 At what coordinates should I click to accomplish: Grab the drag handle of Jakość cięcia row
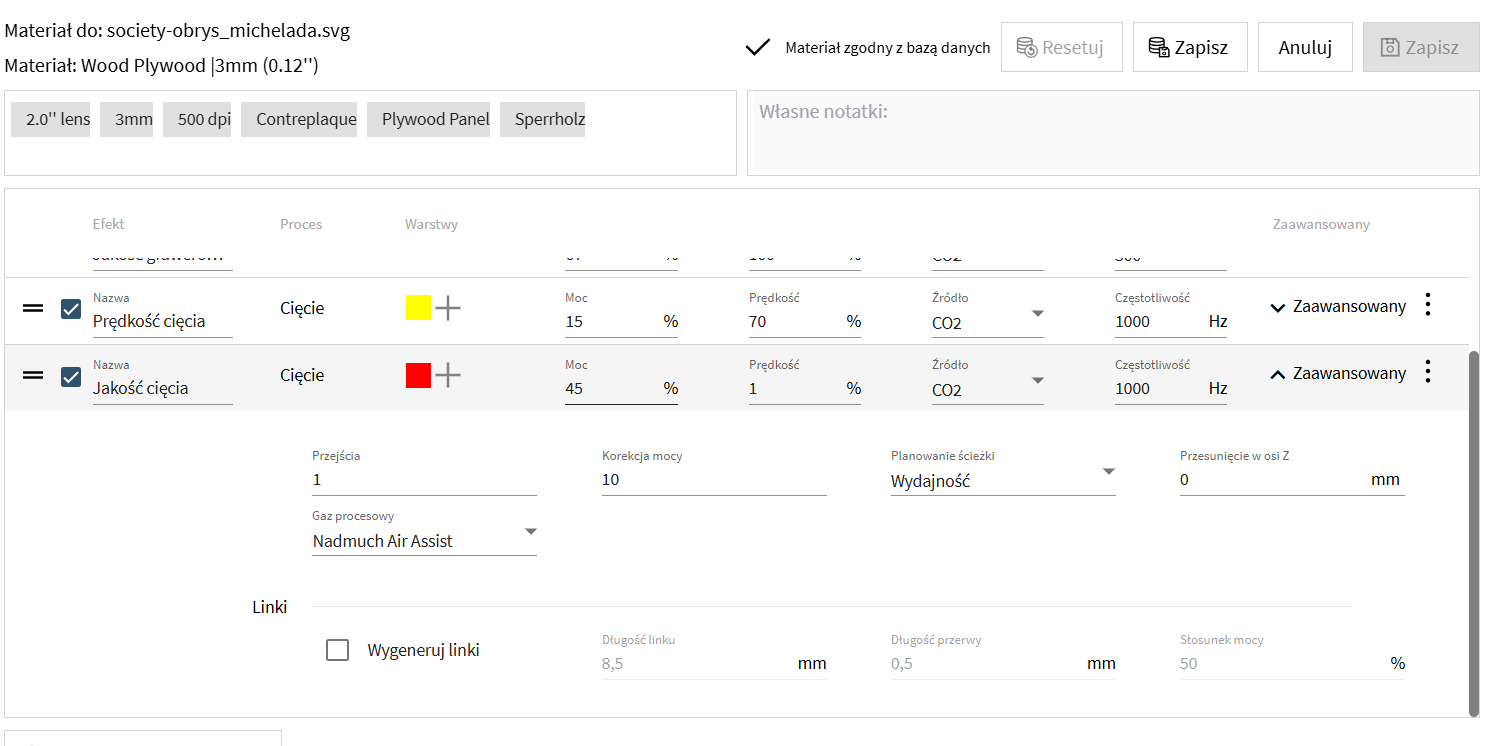[x=33, y=376]
